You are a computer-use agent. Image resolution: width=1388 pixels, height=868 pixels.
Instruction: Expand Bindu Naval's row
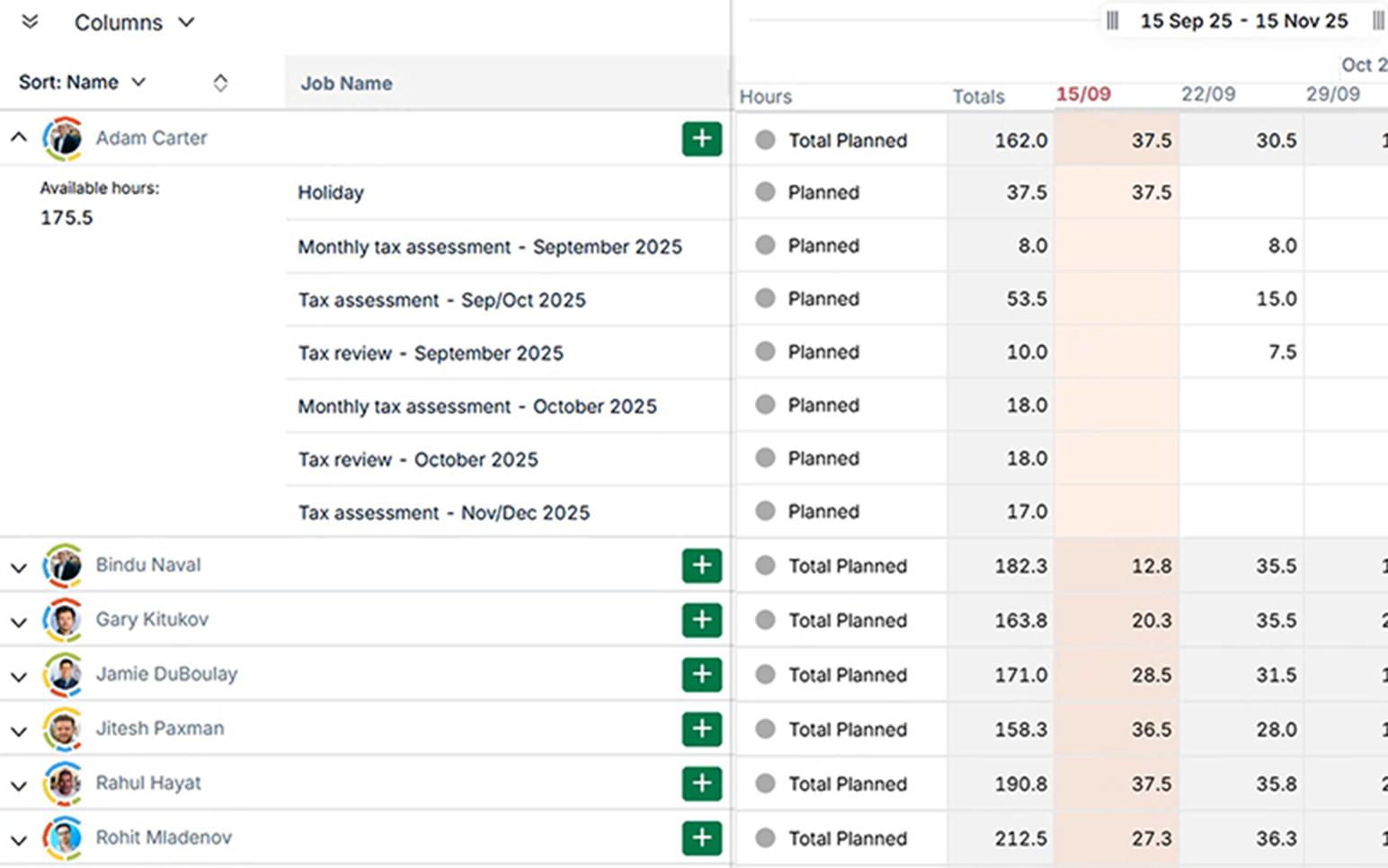tap(19, 568)
